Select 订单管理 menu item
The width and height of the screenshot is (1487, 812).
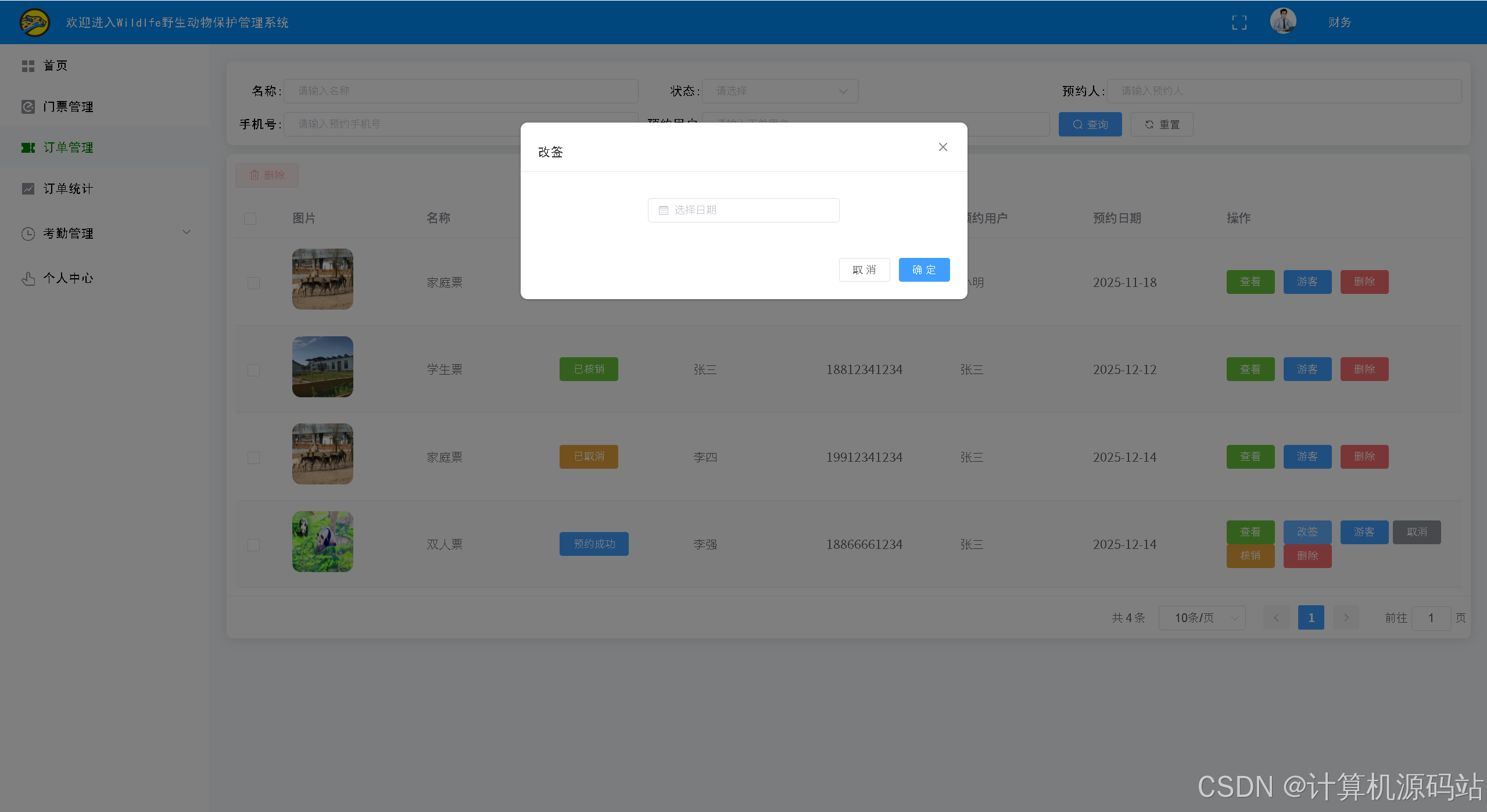(x=105, y=148)
